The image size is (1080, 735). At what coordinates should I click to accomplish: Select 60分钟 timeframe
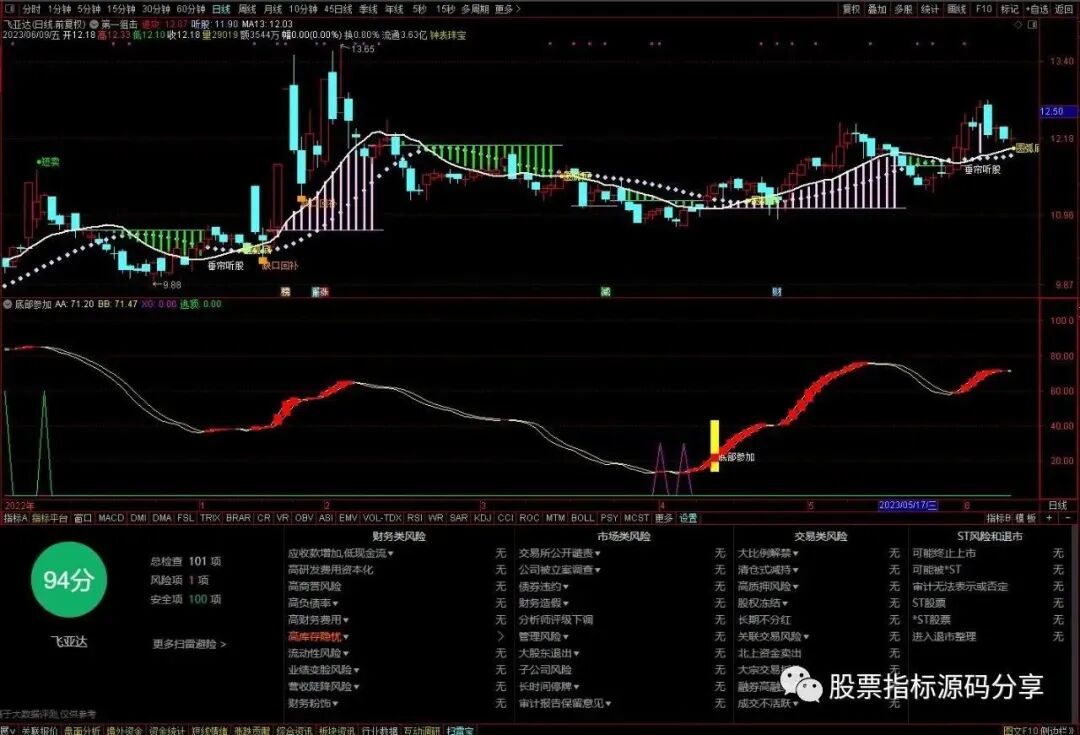click(191, 9)
